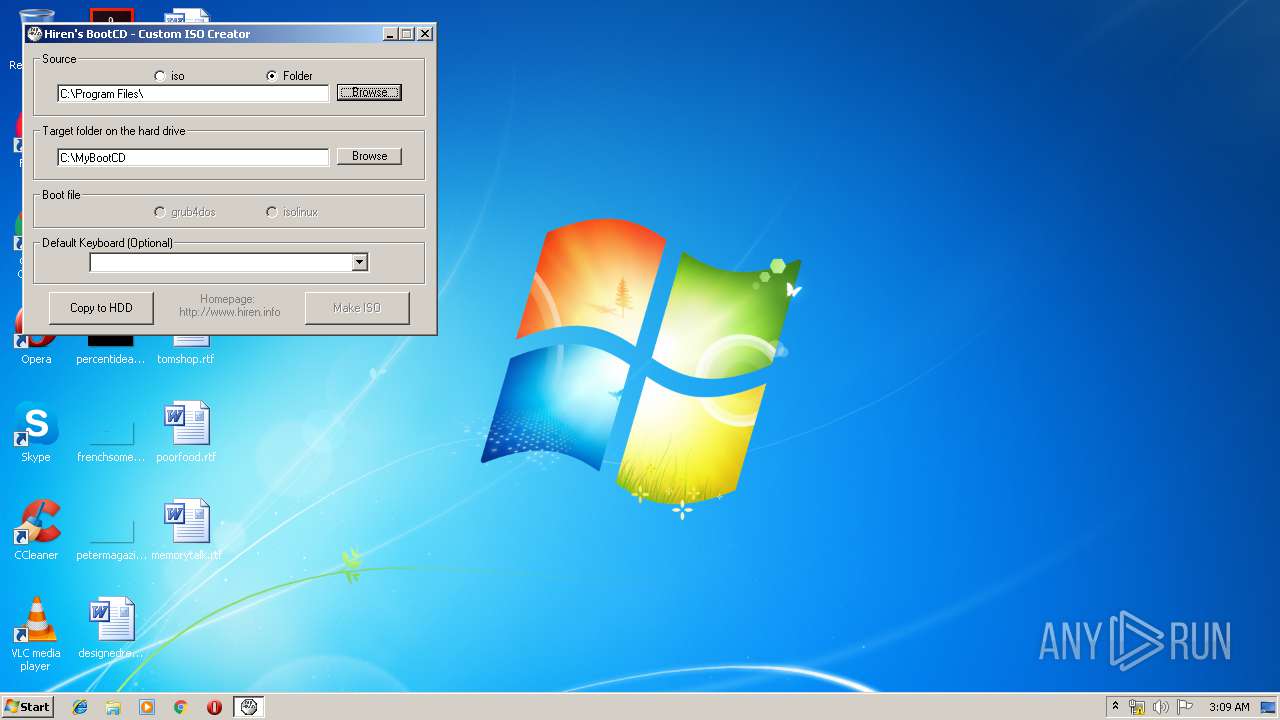Open Windows Explorer from the taskbar
1280x720 pixels.
pos(113,707)
